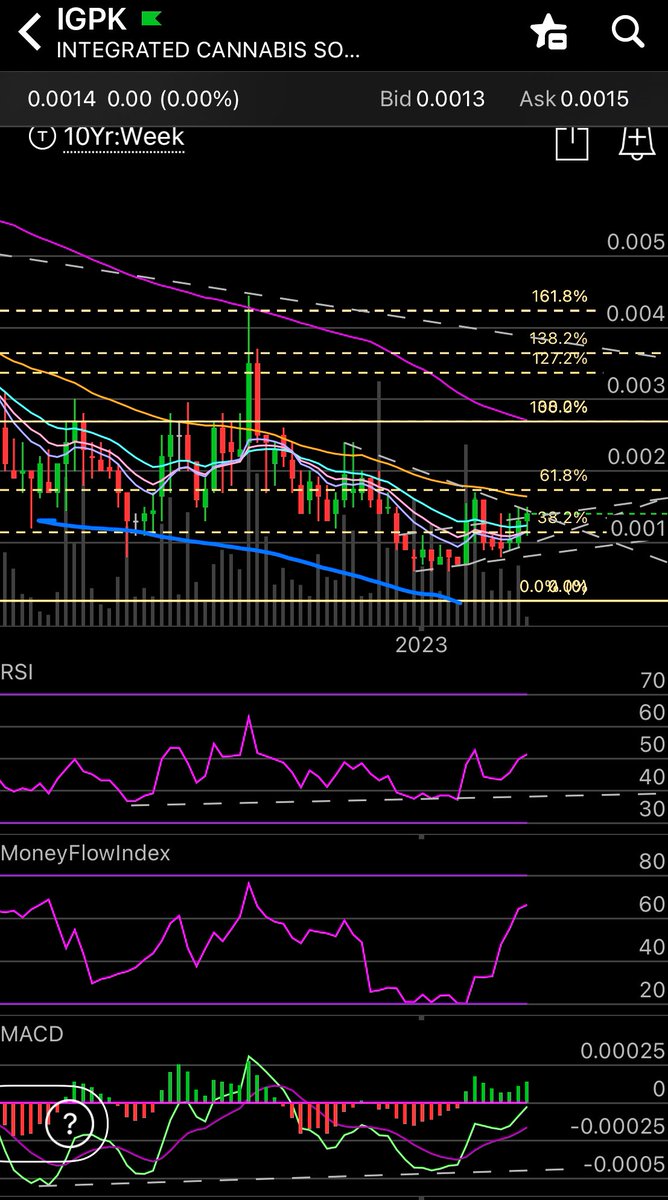668x1200 pixels.
Task: Tap the MACD -0.0005 axis label
Action: (x=624, y=1164)
